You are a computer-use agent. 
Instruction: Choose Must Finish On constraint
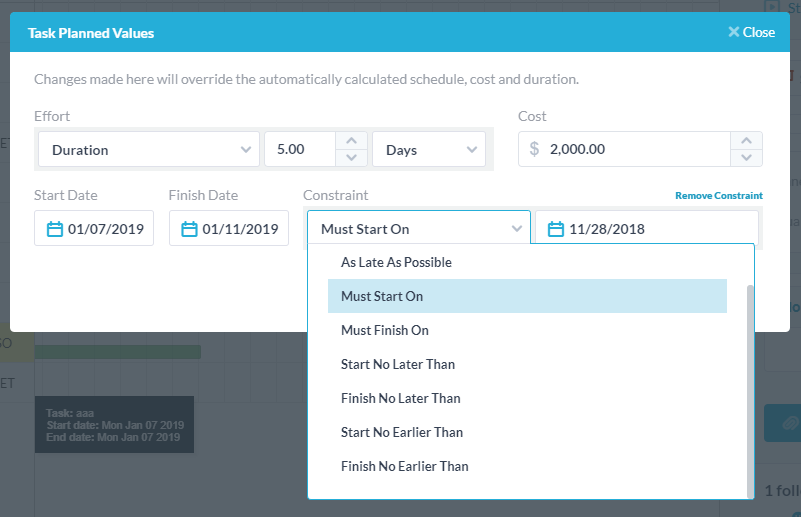pyautogui.click(x=384, y=330)
